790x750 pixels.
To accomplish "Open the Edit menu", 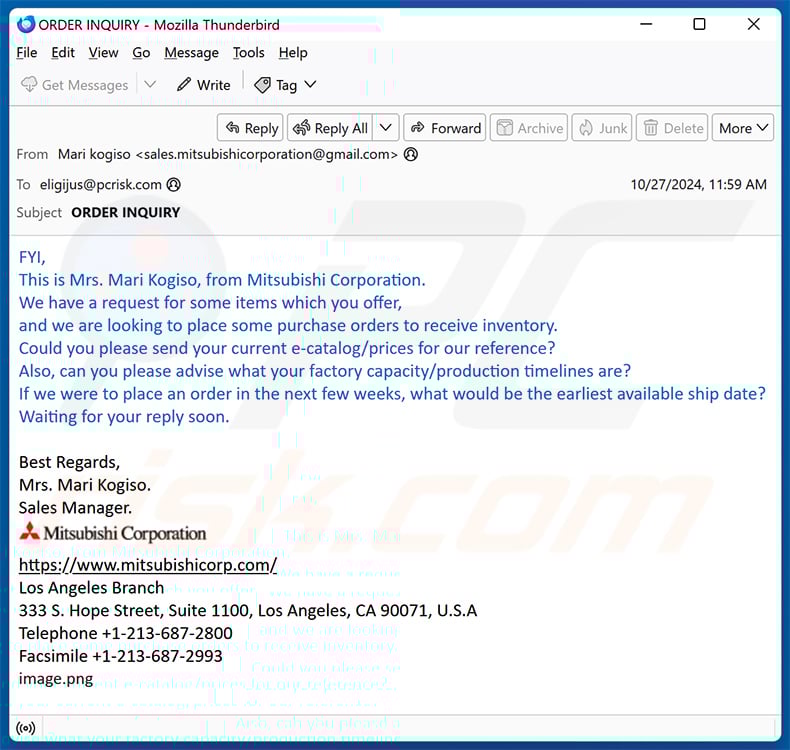I will (x=63, y=53).
